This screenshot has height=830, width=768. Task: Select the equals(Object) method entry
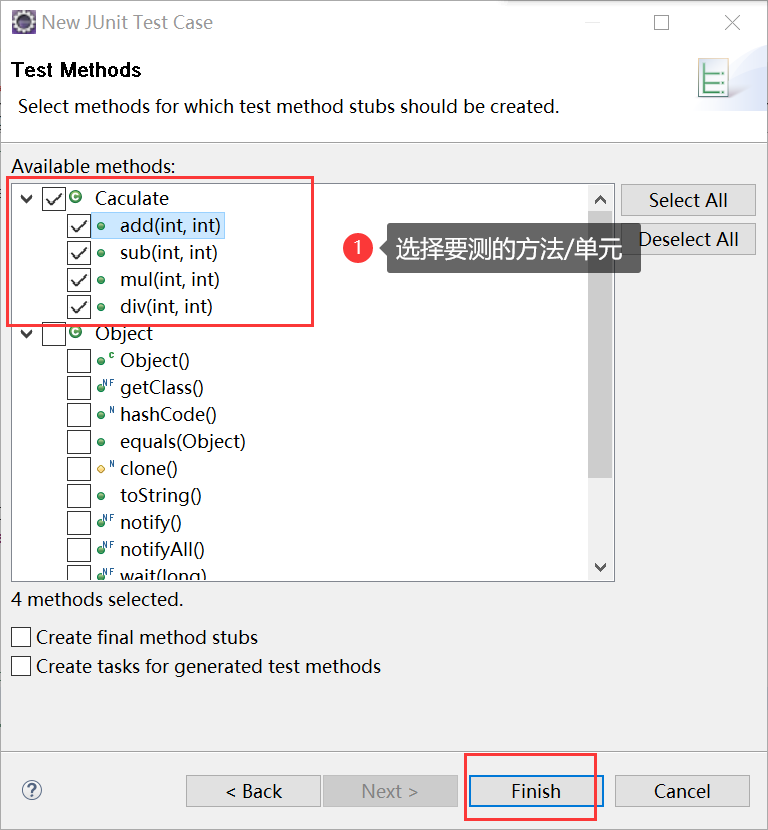click(182, 441)
